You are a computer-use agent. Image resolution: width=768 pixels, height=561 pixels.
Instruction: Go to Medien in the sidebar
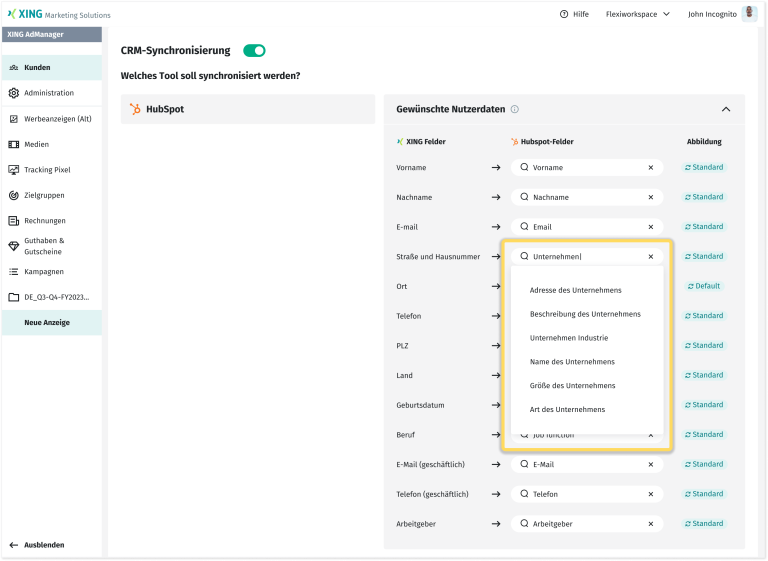tap(52, 144)
